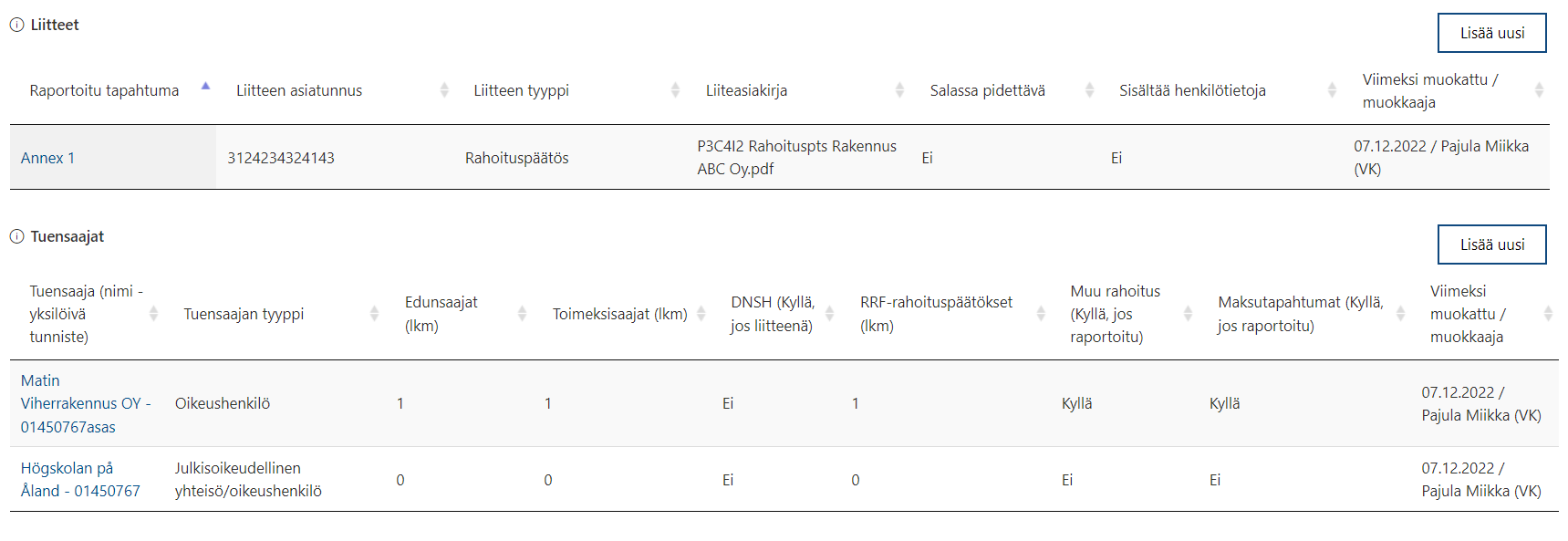Image resolution: width=1568 pixels, height=541 pixels.
Task: Sort by Sisältää henkilötietoja column
Action: [1332, 90]
